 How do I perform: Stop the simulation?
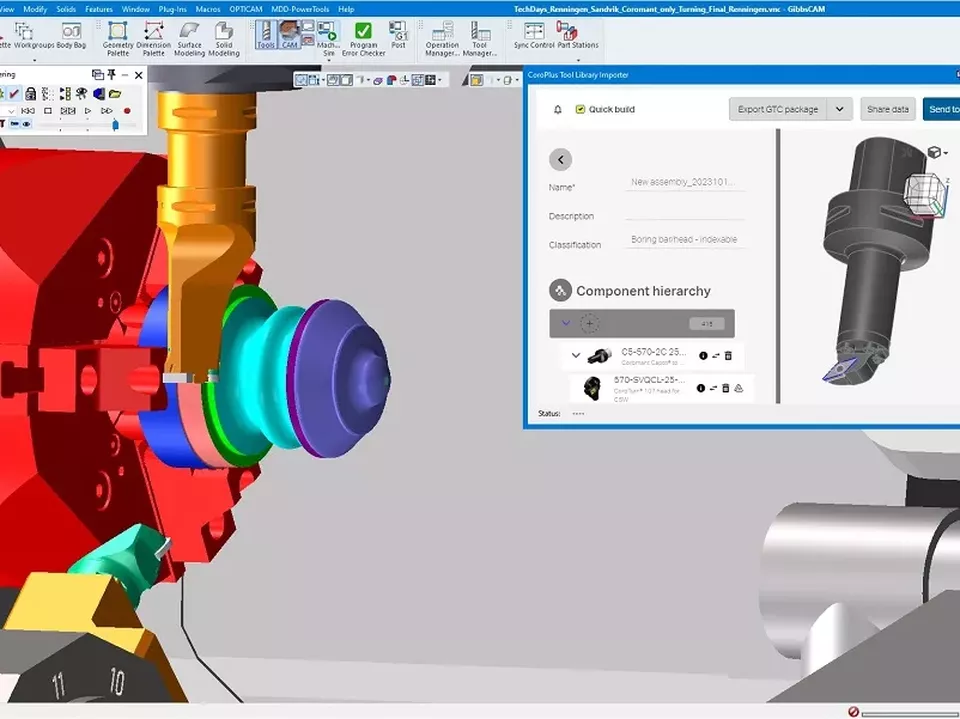[x=48, y=111]
